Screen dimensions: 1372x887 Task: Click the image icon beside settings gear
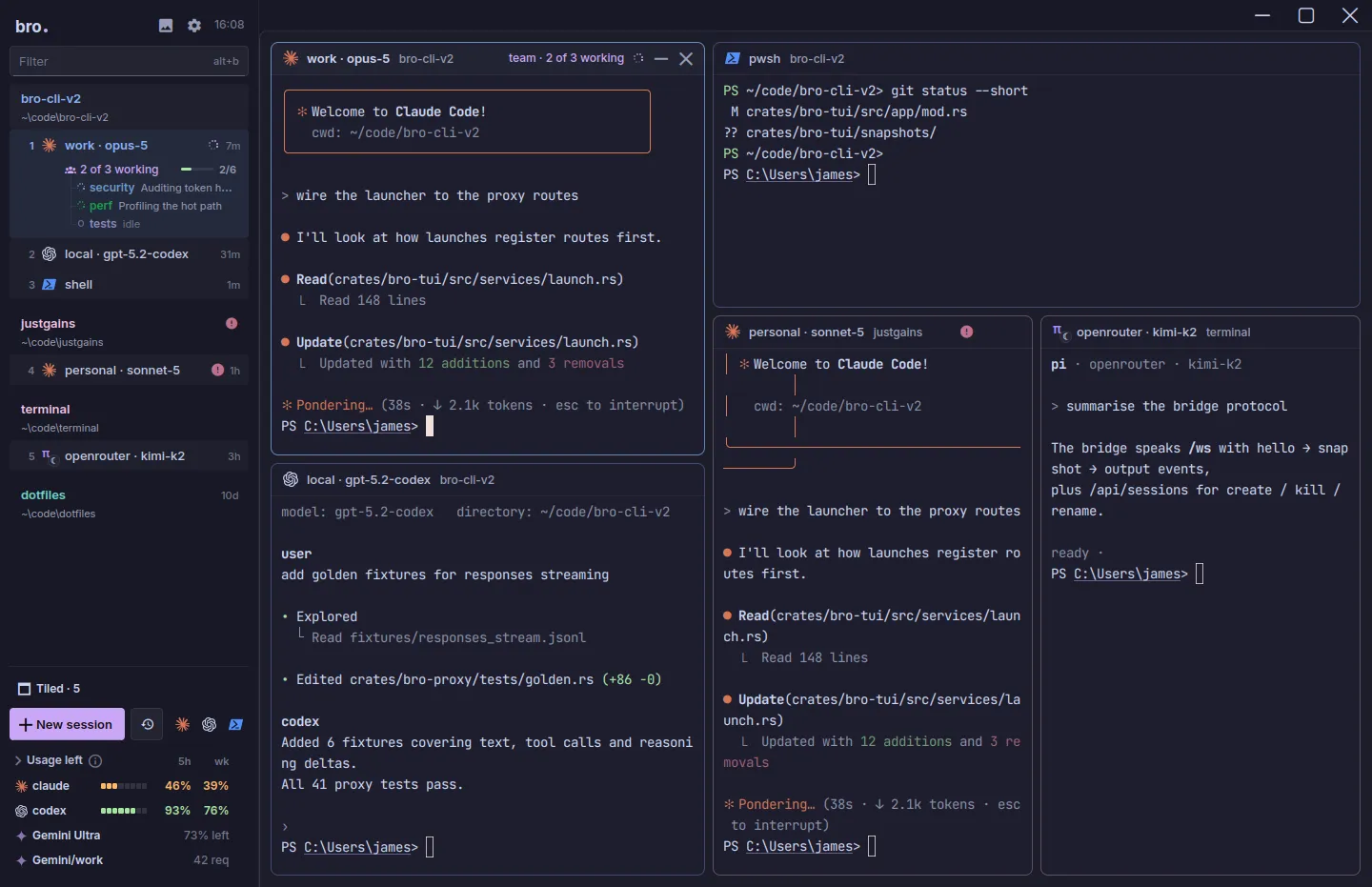(166, 26)
